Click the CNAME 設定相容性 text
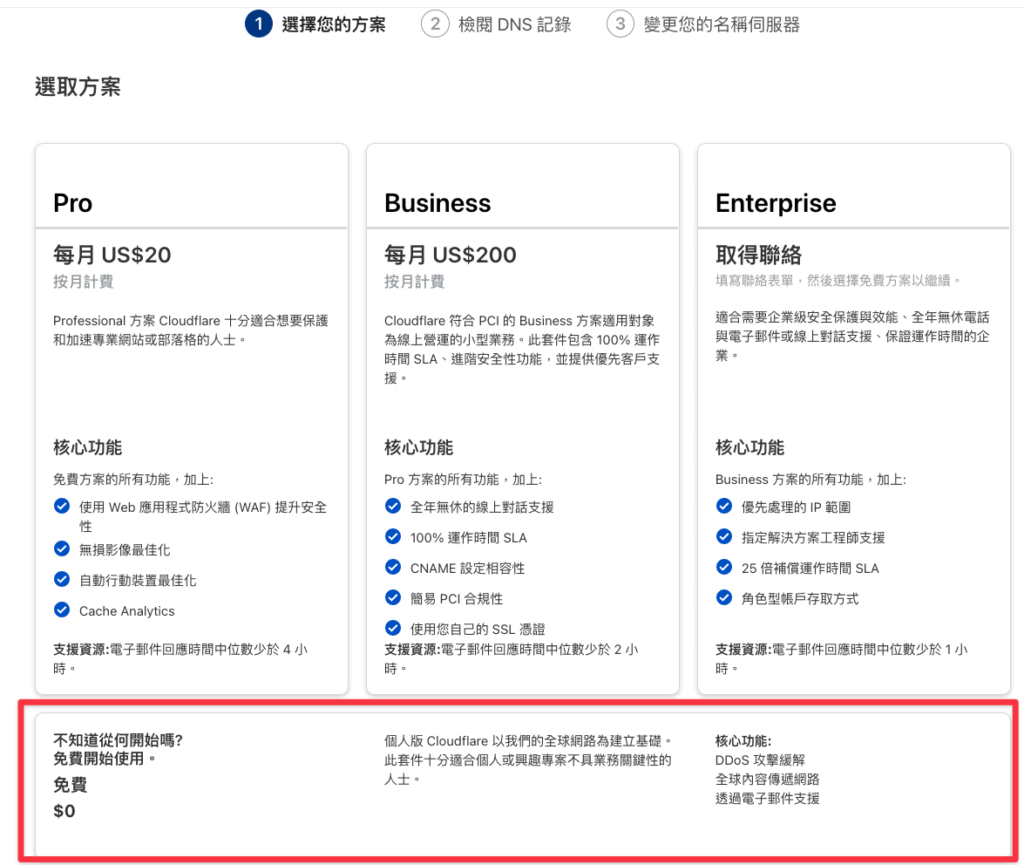Viewport: 1024px width, 865px height. point(467,569)
